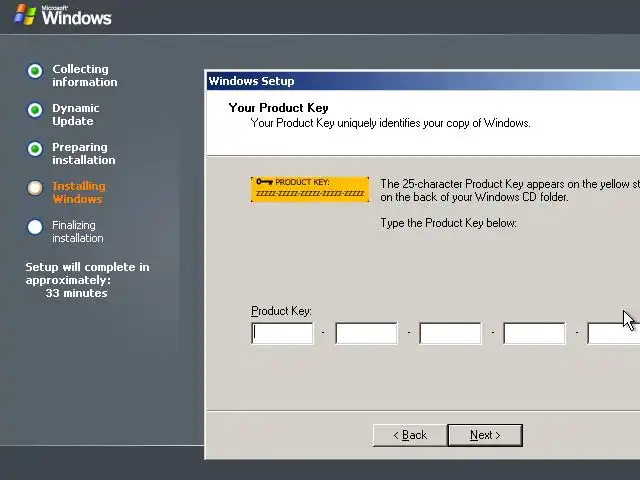Screen dimensions: 640x480
Task: Click the 'Collecting information' label
Action: tap(84, 75)
